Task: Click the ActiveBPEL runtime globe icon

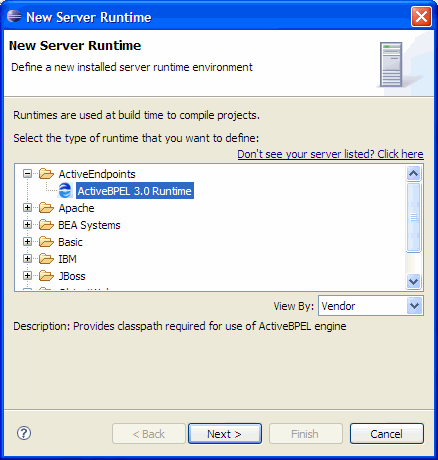Action: click(x=65, y=191)
